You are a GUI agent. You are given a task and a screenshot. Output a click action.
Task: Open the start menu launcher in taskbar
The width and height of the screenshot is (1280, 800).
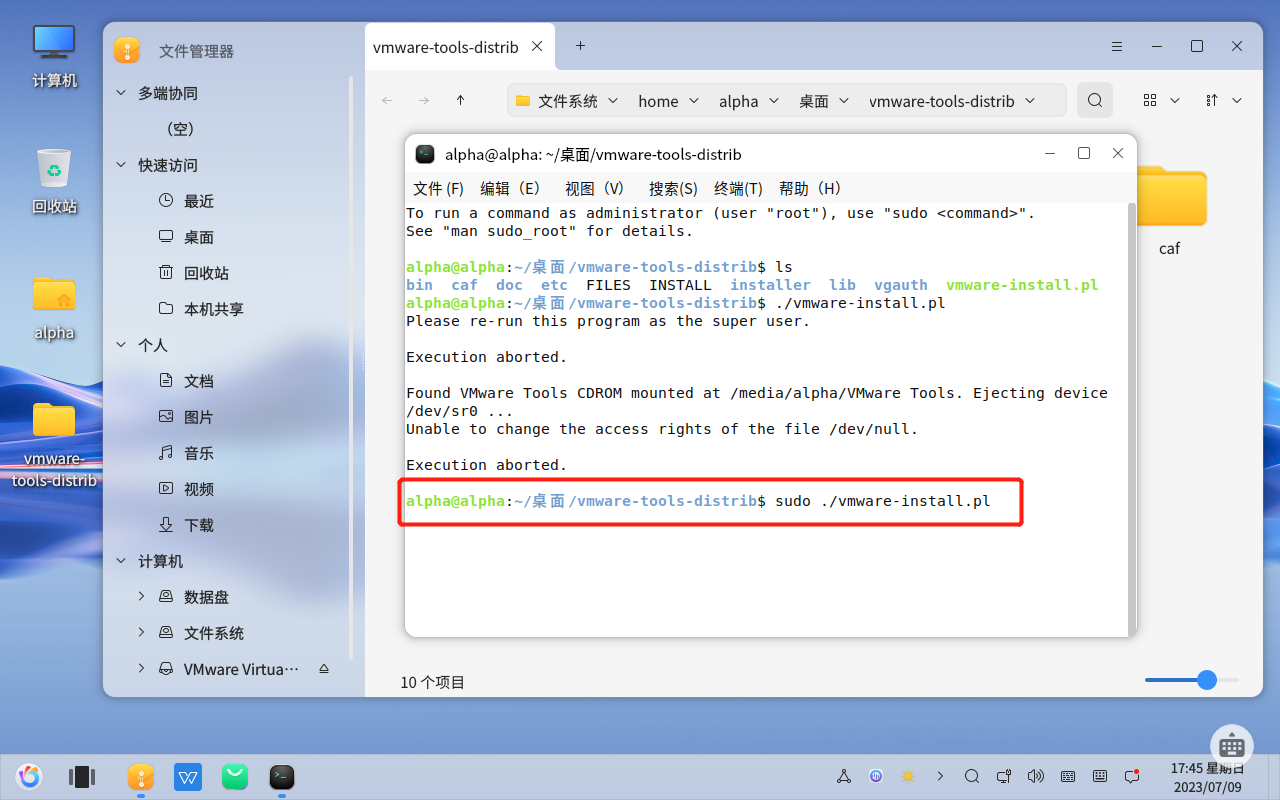[29, 776]
